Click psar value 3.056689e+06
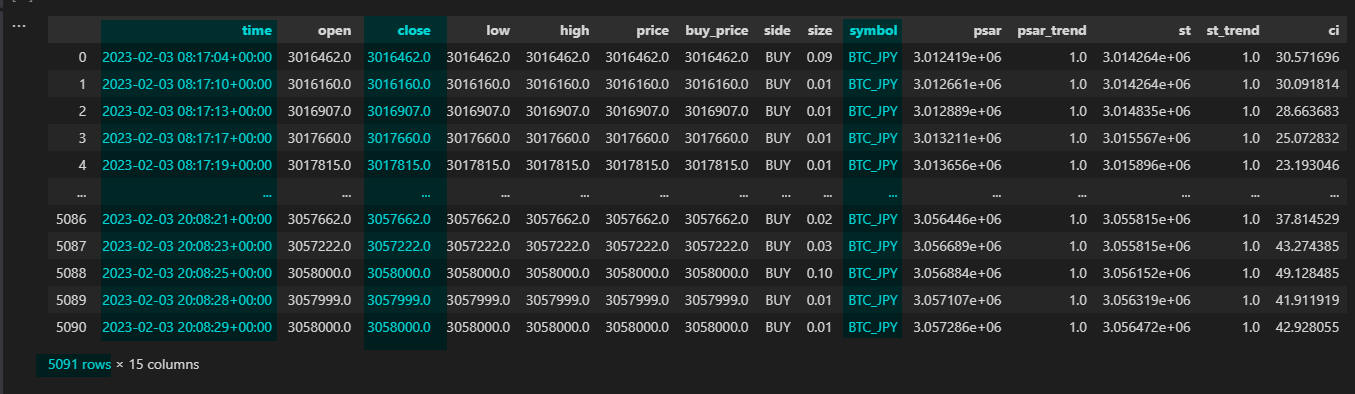Viewport: 1355px width, 394px height. 957,245
